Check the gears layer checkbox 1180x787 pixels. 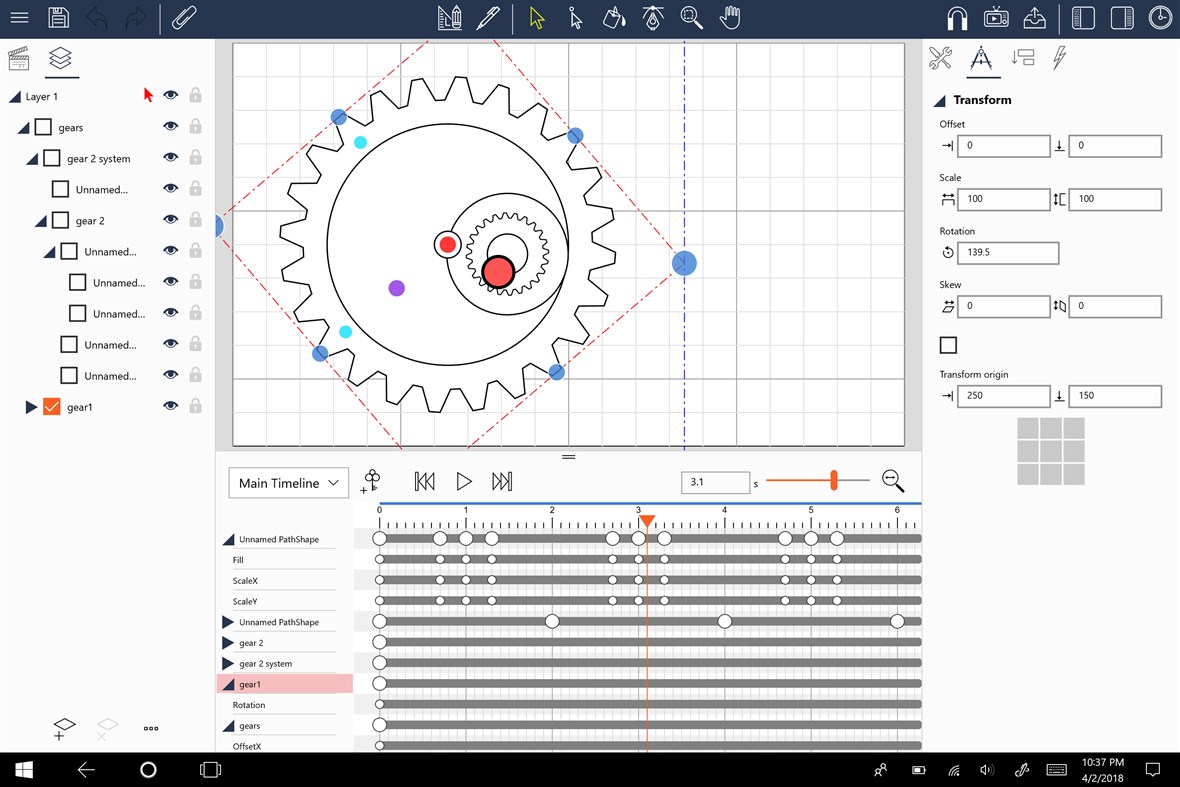point(43,127)
